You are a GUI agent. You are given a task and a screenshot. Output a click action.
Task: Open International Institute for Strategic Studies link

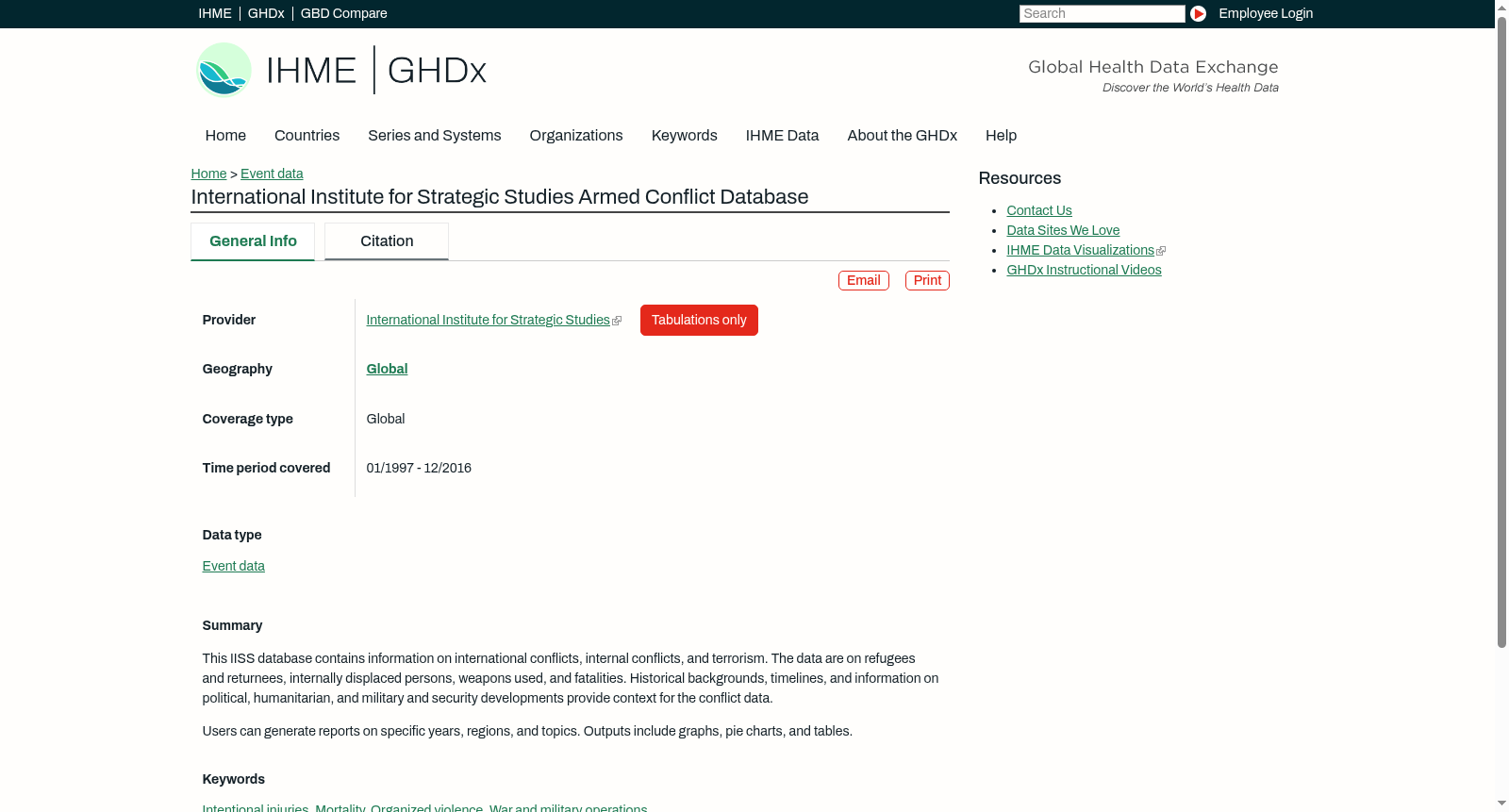488,321
